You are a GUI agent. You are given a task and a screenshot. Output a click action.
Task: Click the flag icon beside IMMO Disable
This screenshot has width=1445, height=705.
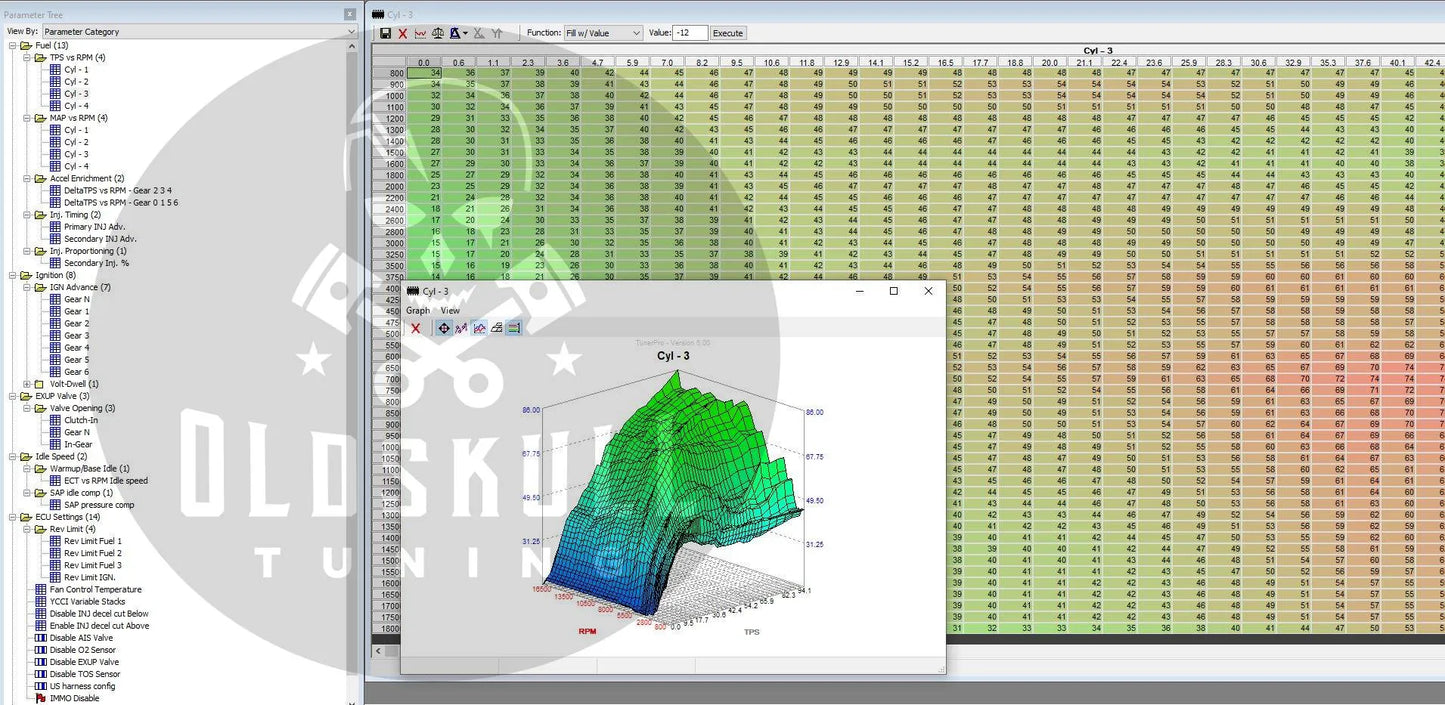tap(41, 698)
